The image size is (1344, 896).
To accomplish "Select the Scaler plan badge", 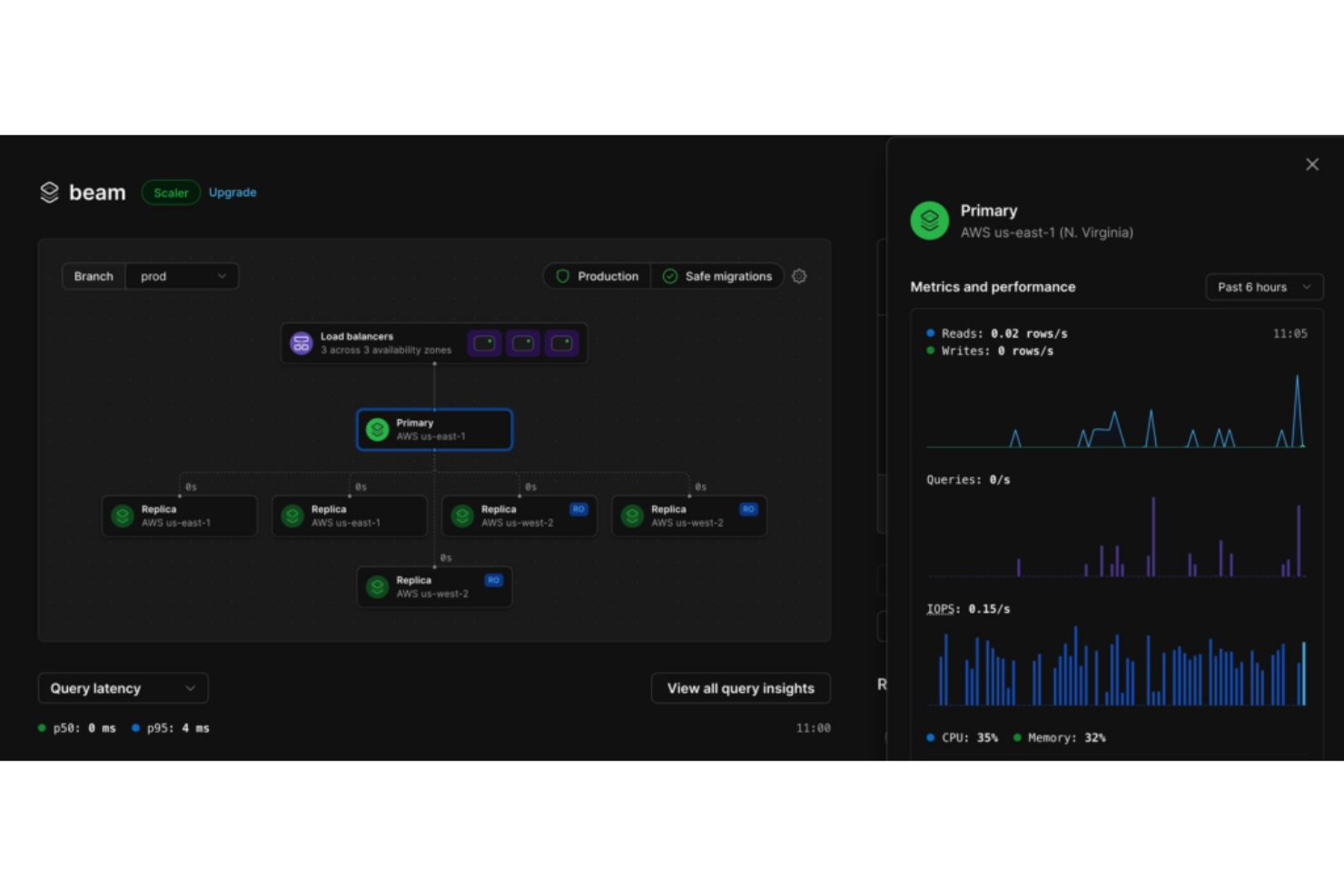I will (171, 192).
